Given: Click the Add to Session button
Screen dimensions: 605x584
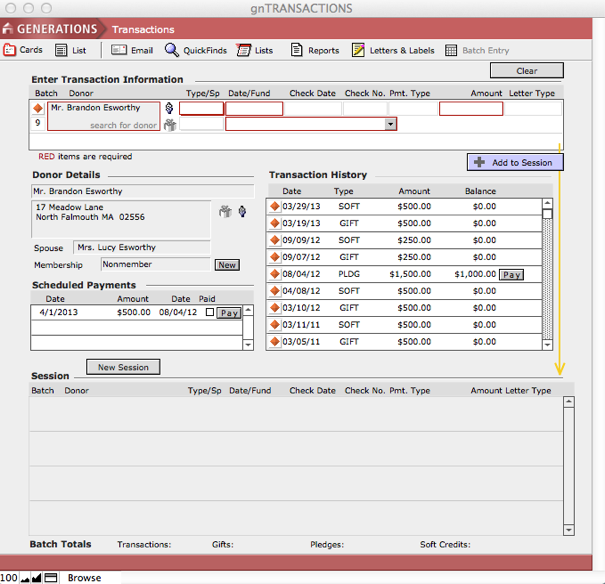Looking at the screenshot, I should click(x=515, y=162).
